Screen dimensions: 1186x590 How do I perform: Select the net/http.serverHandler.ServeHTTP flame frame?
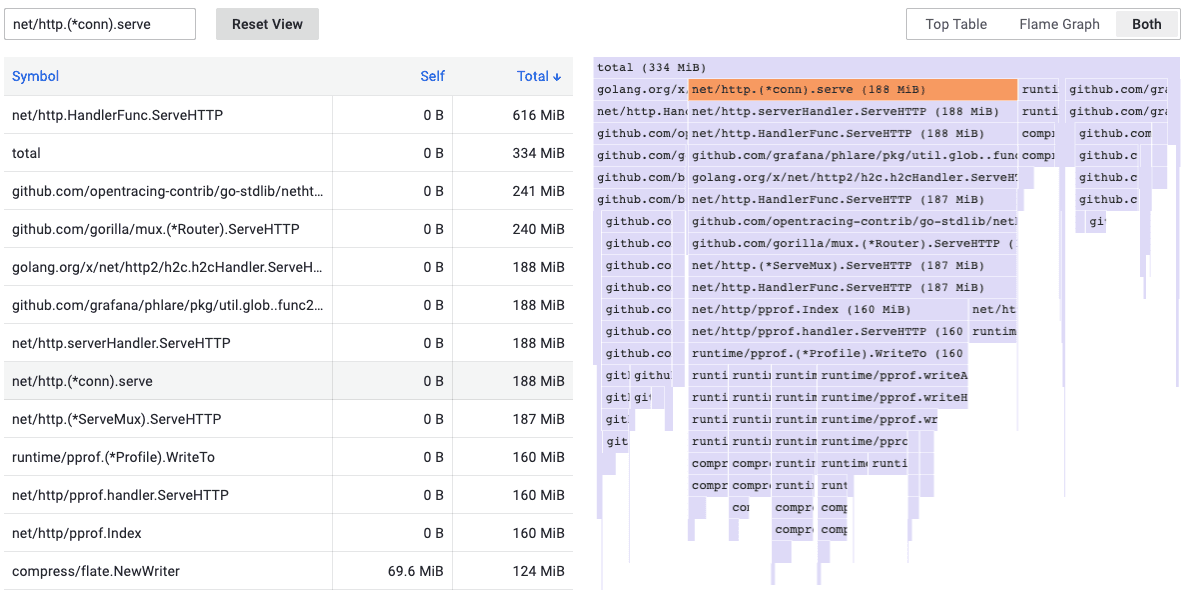click(x=850, y=111)
